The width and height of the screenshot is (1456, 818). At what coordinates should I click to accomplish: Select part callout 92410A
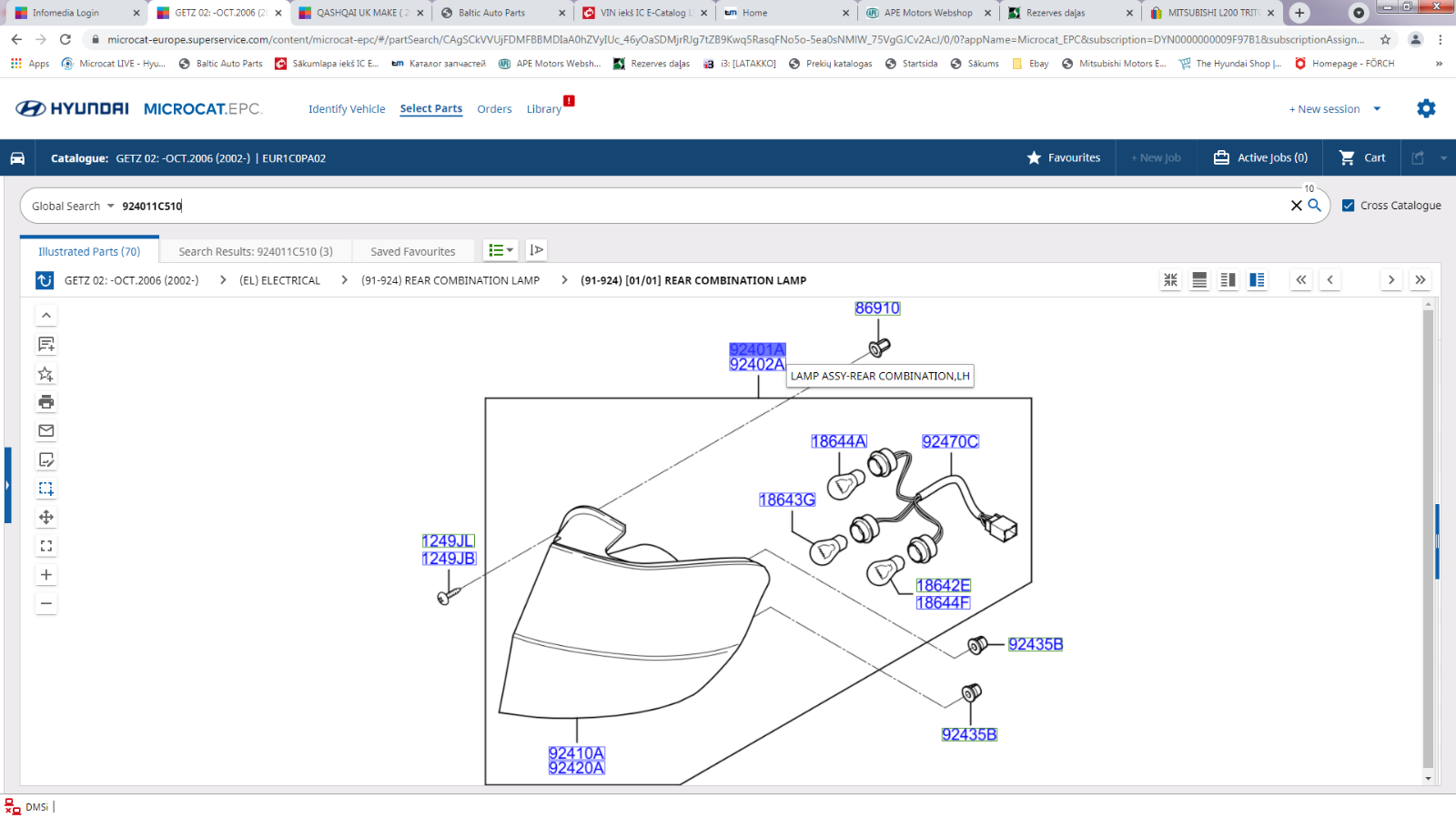click(577, 753)
